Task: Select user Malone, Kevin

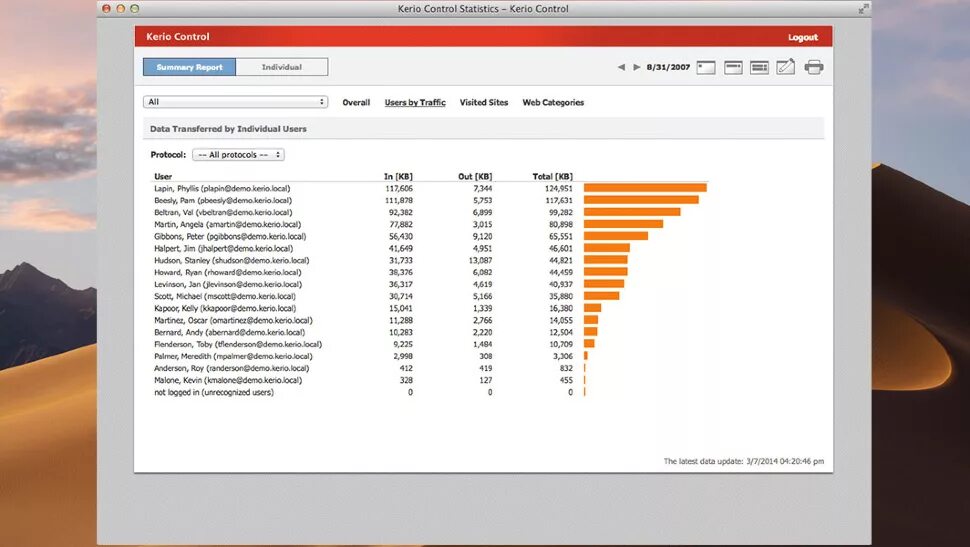Action: [228, 381]
